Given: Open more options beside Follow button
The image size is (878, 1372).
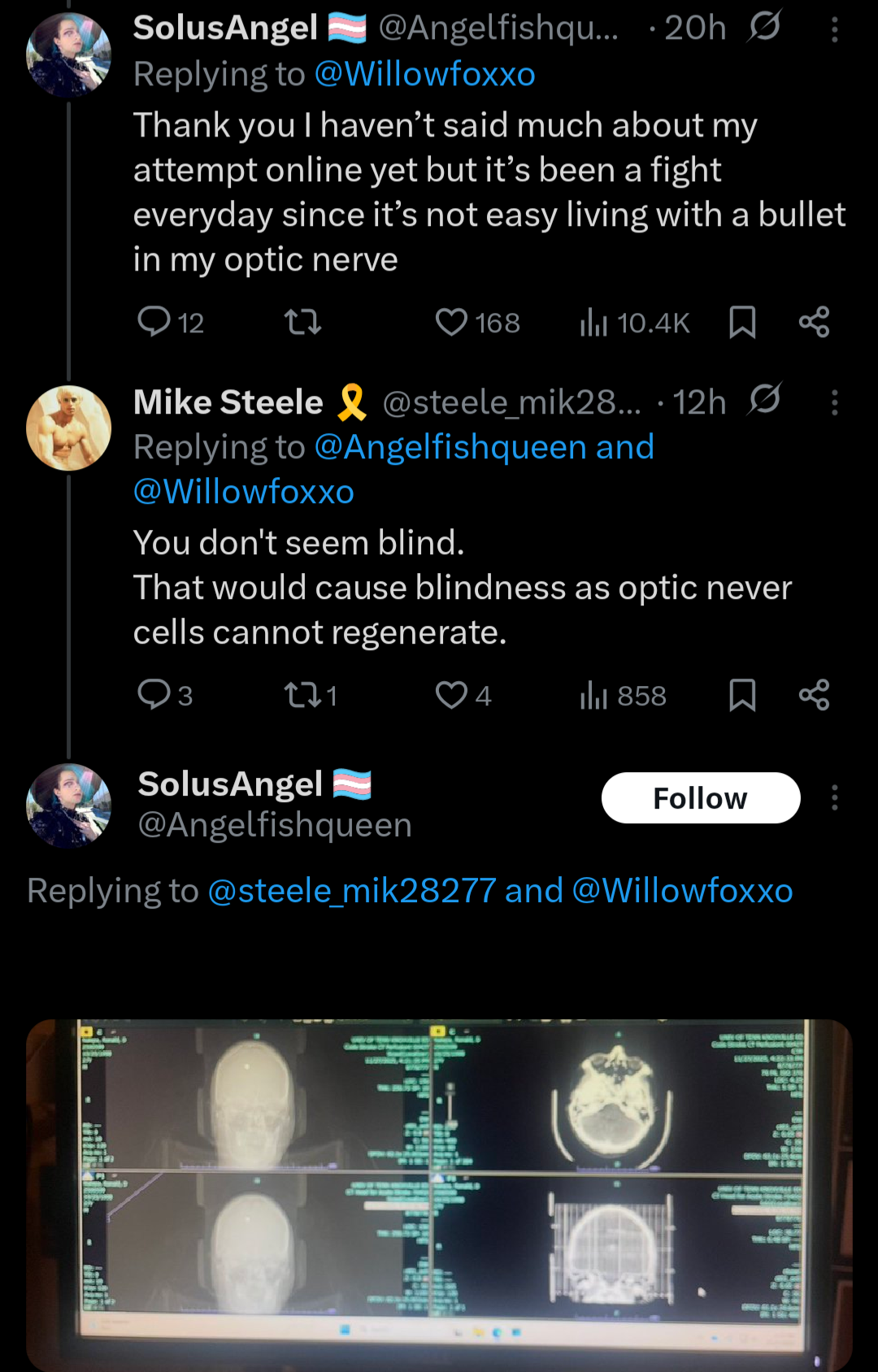Looking at the screenshot, I should coord(834,798).
